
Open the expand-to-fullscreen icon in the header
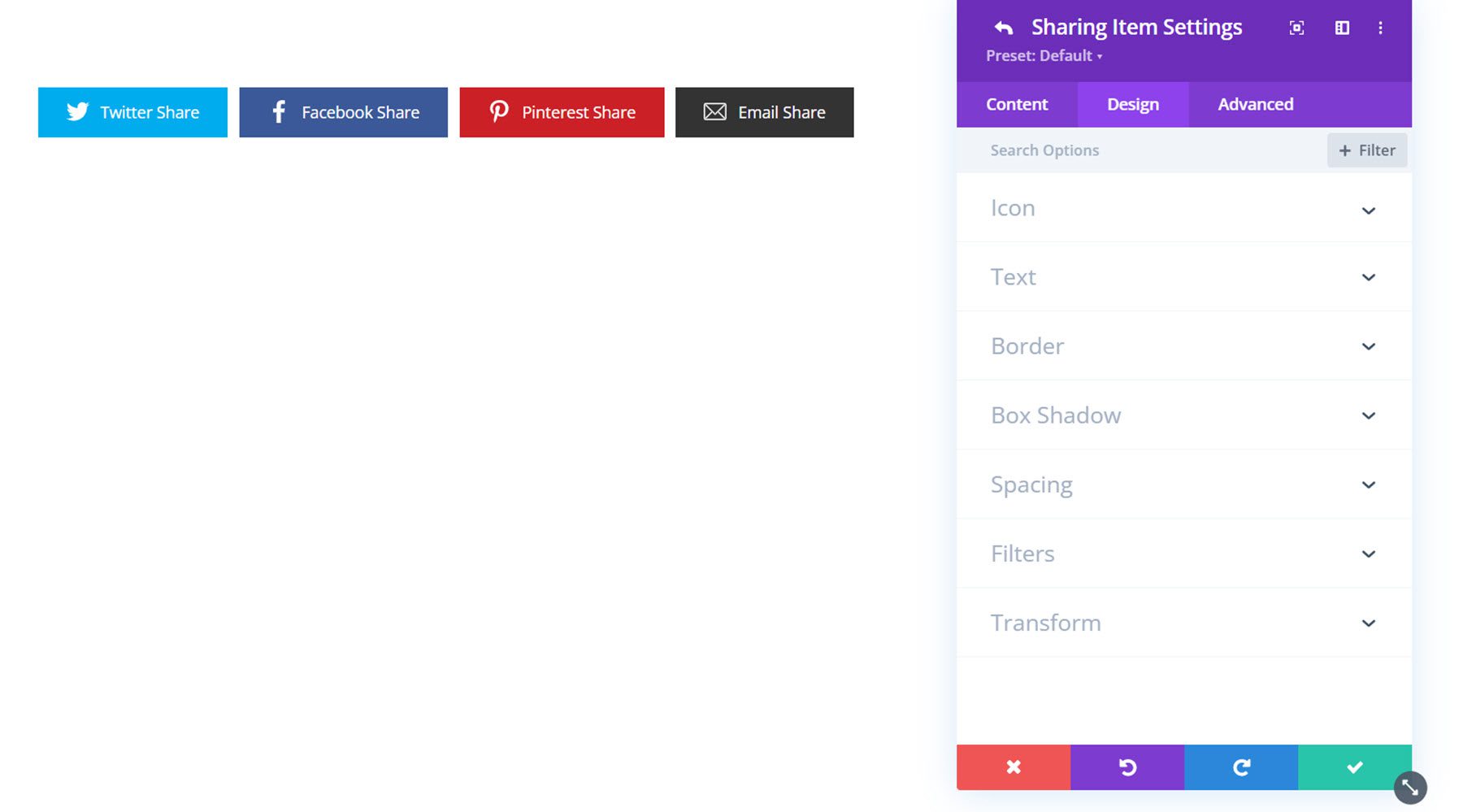1296,27
